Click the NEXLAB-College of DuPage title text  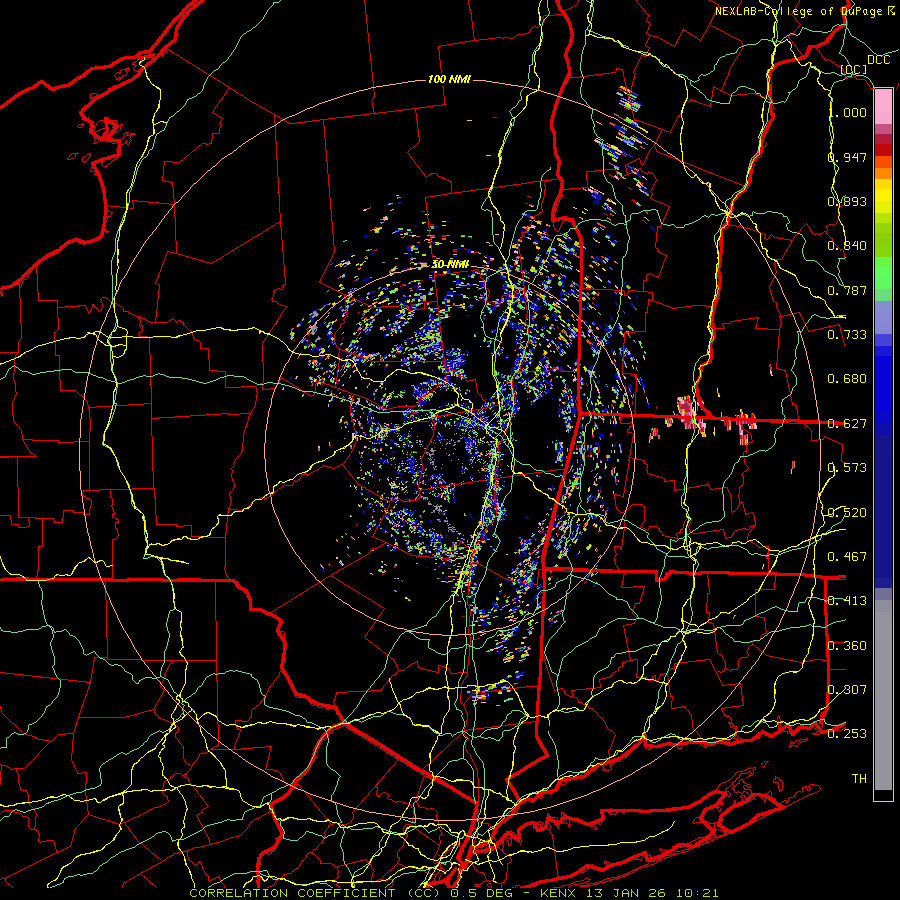(798, 11)
